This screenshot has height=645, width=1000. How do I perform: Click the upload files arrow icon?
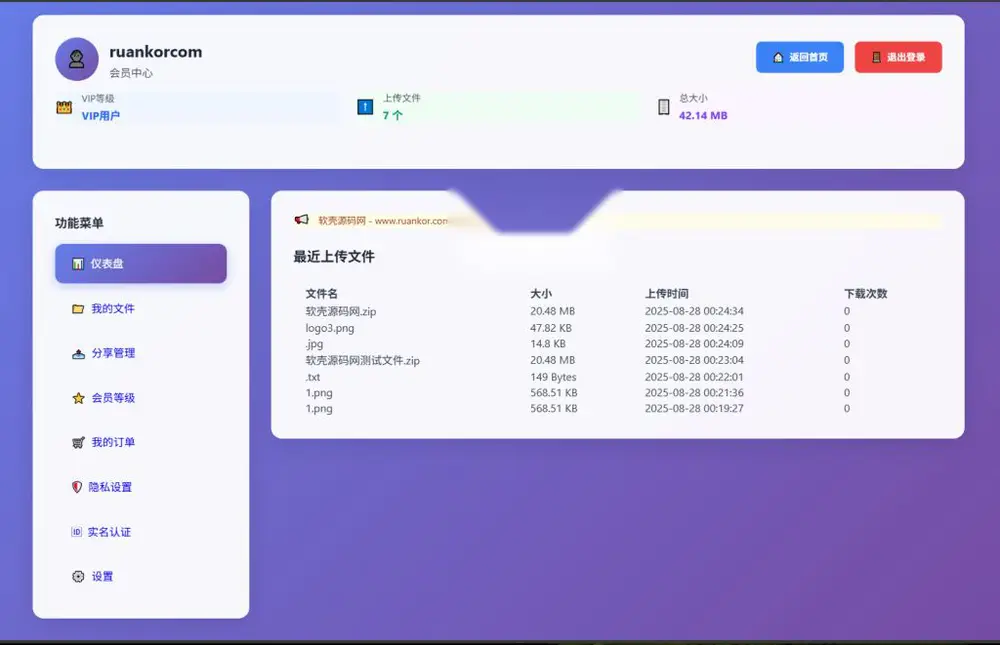coord(365,107)
